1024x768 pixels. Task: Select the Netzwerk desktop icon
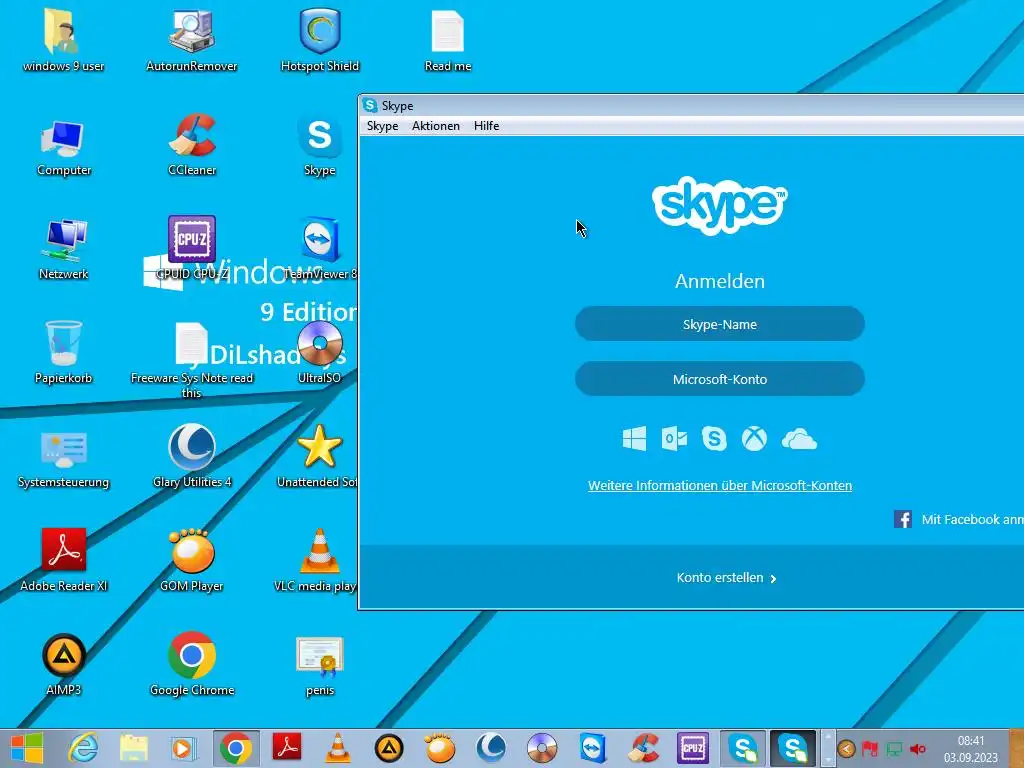point(63,249)
